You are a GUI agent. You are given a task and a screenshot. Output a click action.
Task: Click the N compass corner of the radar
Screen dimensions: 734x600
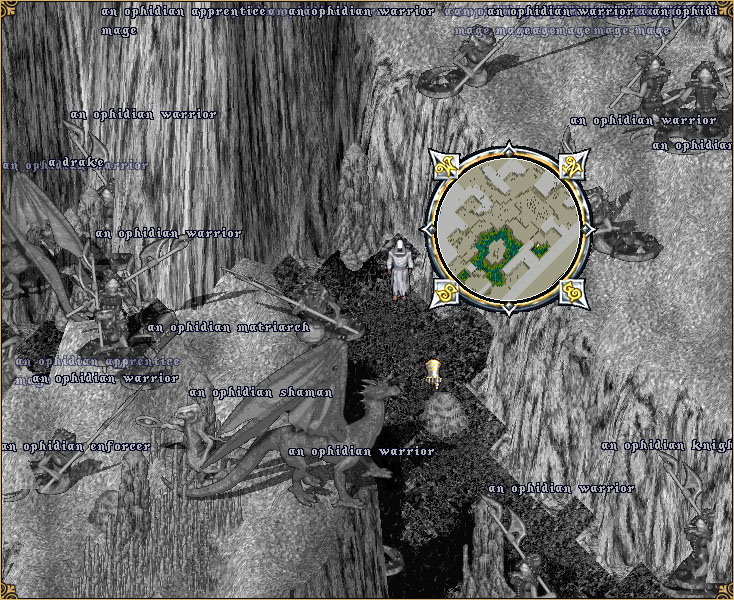tap(573, 165)
